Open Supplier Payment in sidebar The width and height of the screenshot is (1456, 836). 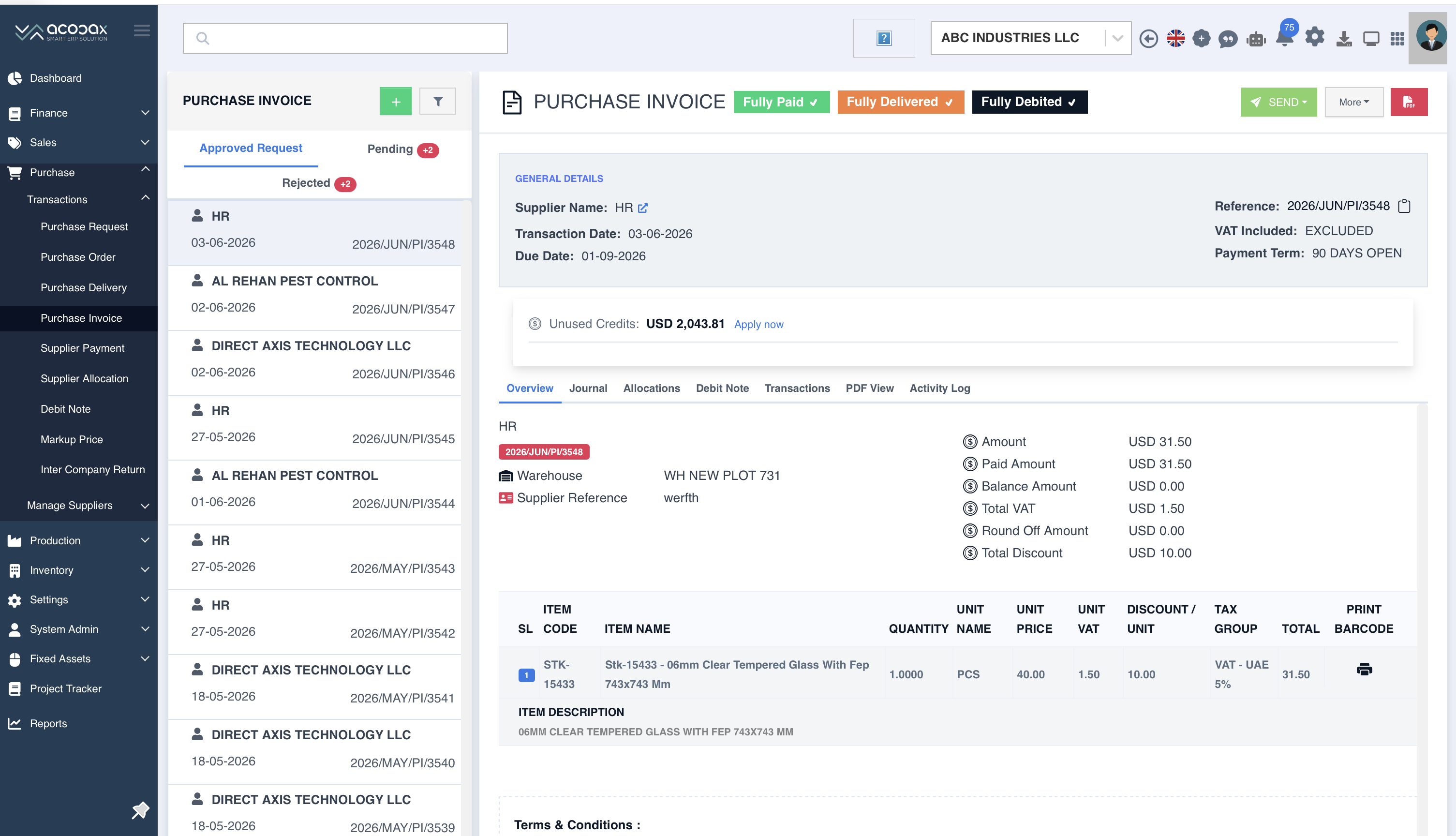pos(83,348)
